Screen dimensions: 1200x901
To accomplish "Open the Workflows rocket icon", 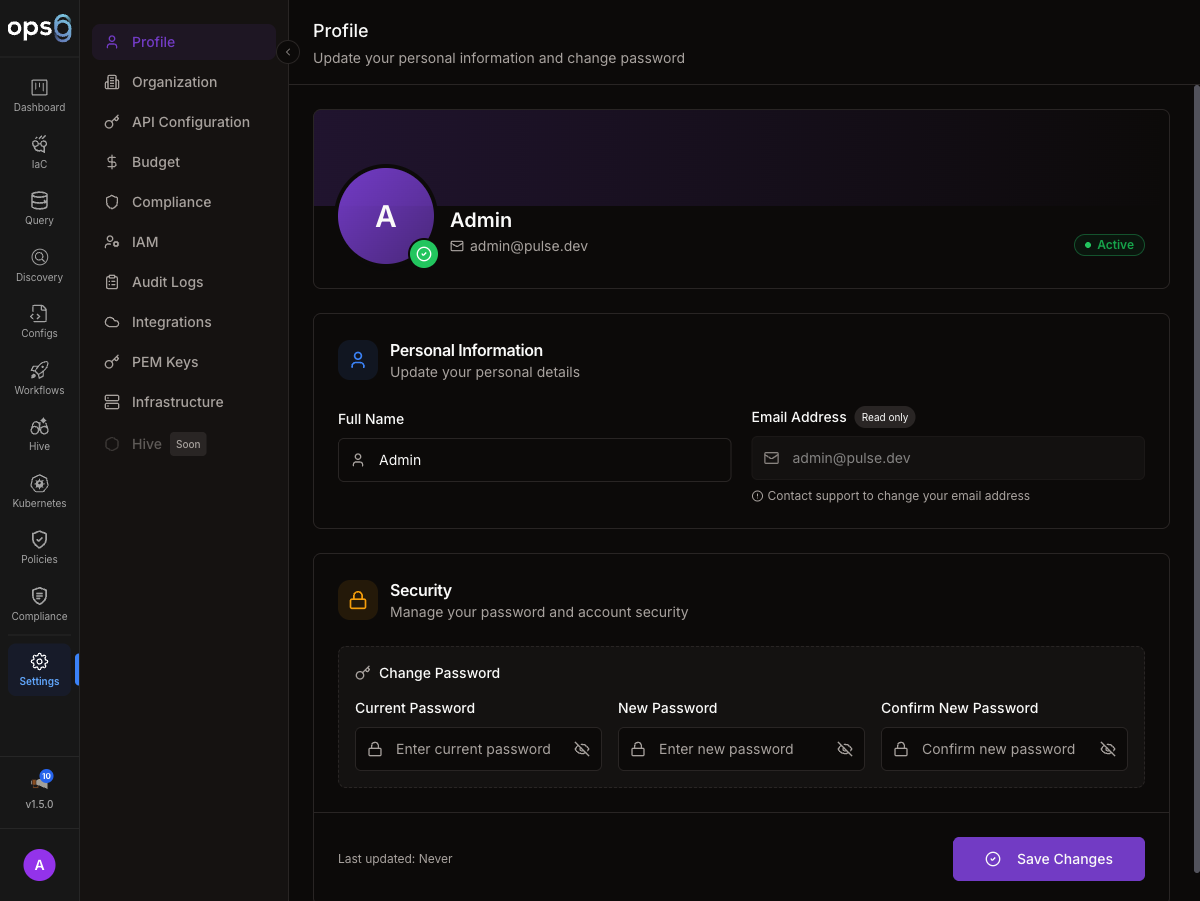I will coord(39,371).
